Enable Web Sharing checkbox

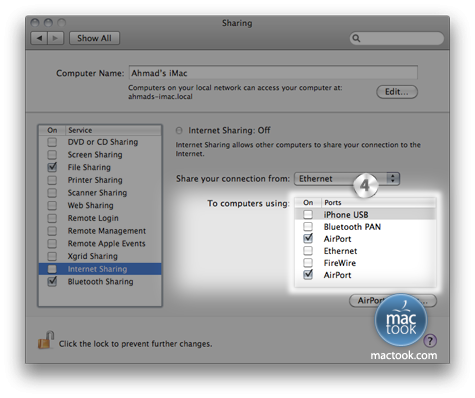52,205
